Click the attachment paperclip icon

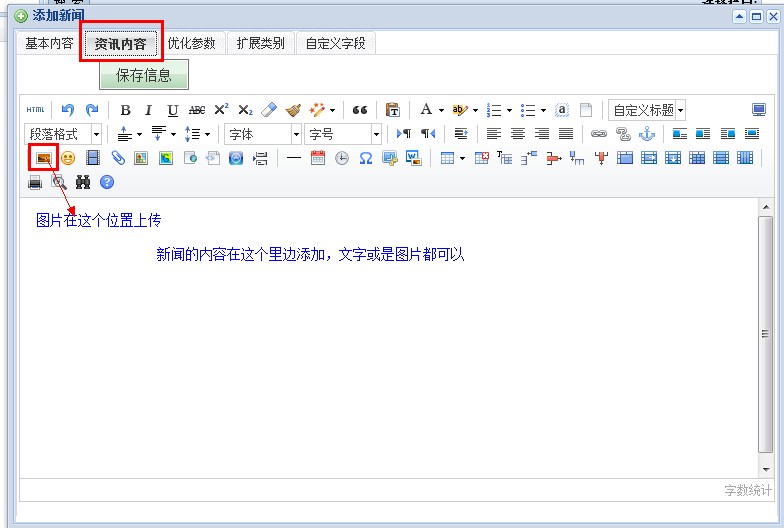(117, 158)
